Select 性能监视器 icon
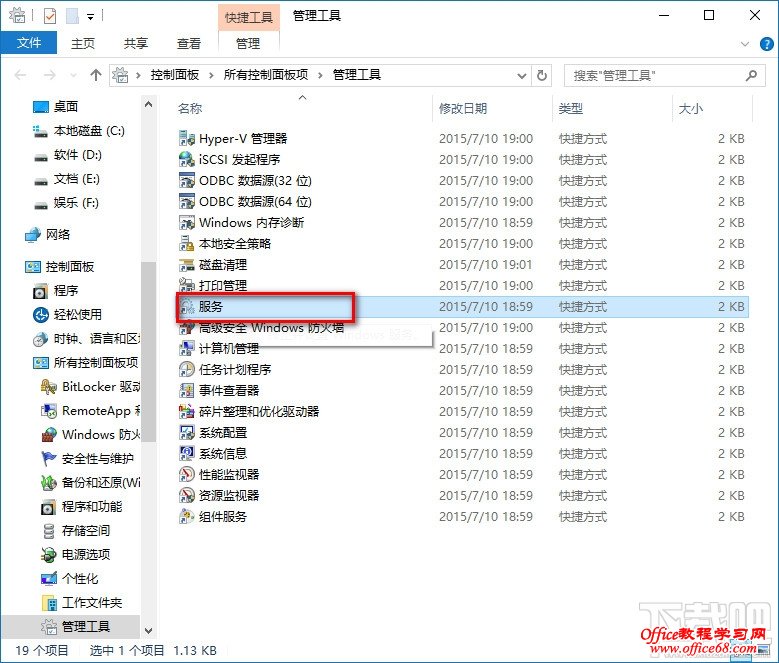The height and width of the screenshot is (663, 779). click(x=186, y=475)
